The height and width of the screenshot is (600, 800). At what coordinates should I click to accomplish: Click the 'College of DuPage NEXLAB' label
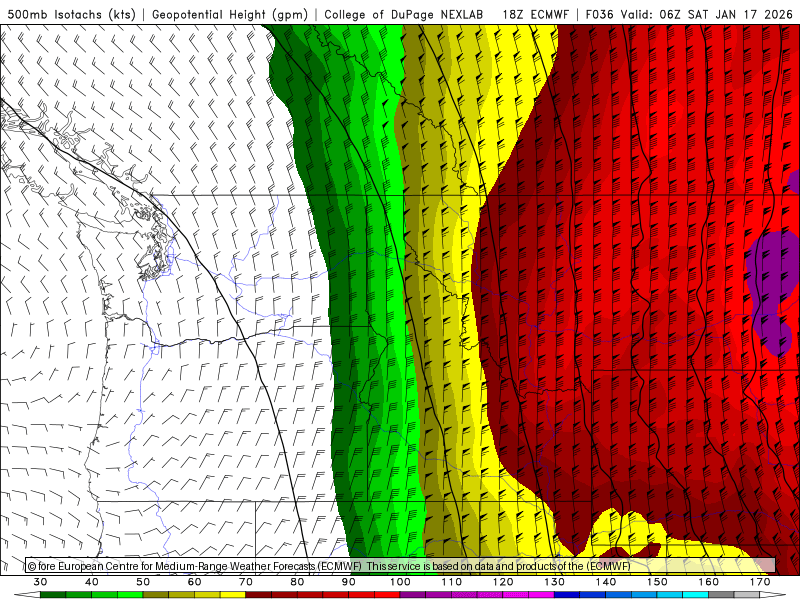click(x=404, y=14)
